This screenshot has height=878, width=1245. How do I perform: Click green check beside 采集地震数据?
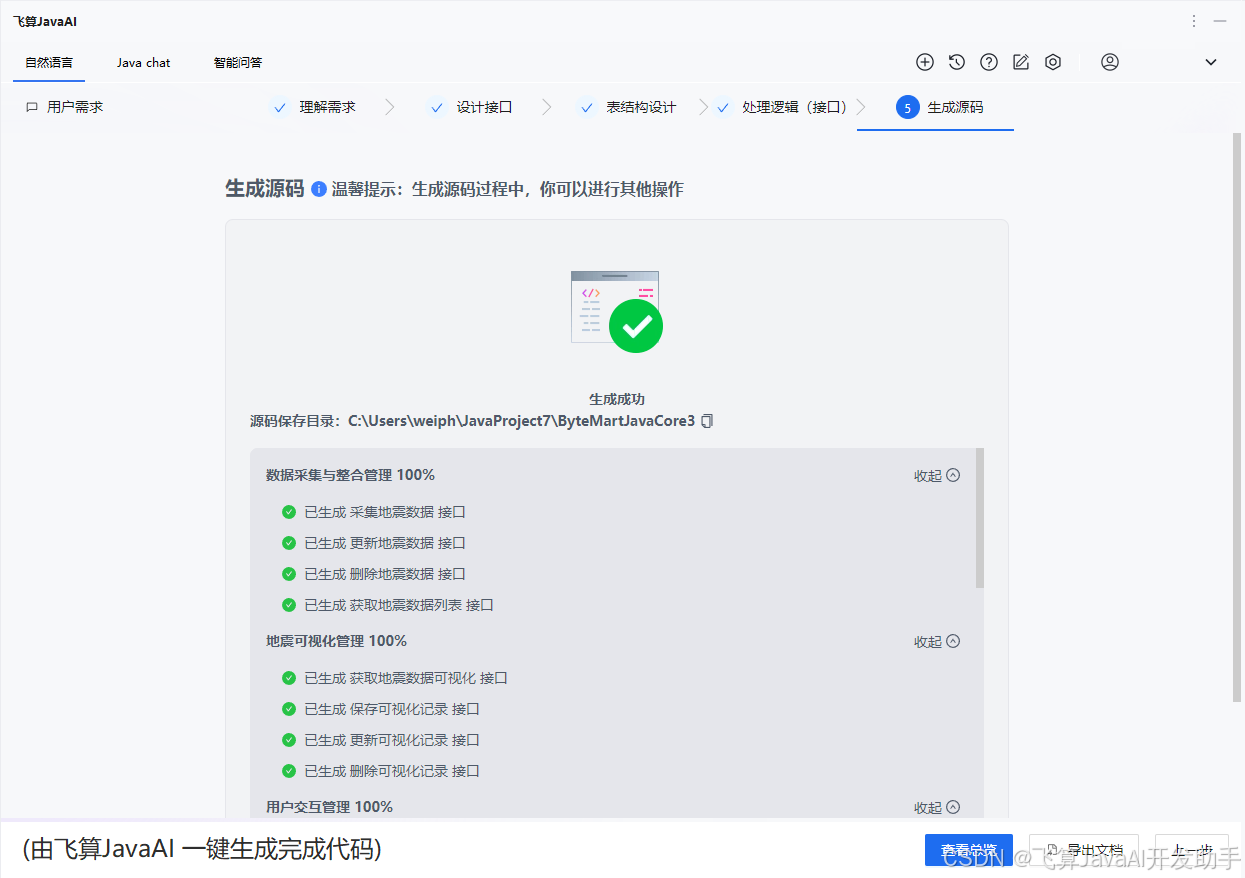coord(289,512)
